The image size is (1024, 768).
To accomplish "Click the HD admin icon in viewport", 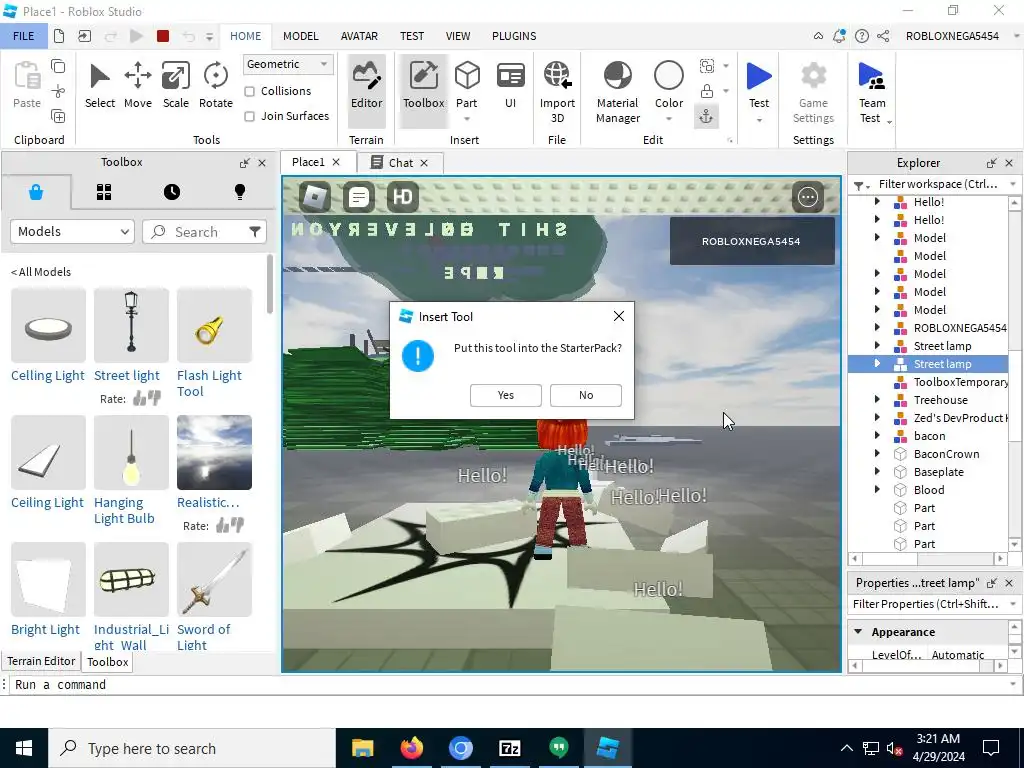I will coord(402,197).
